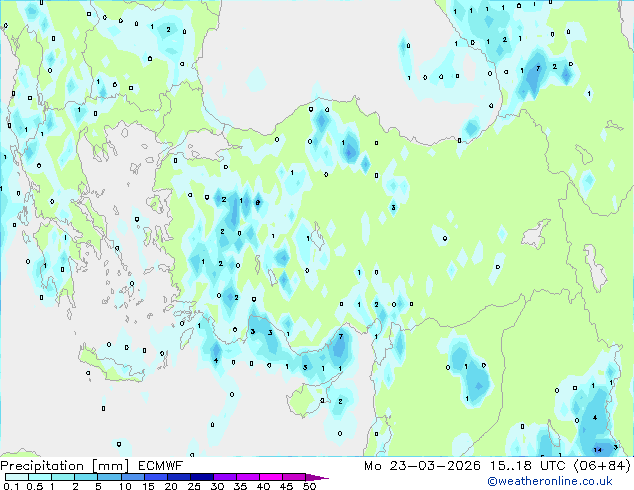
Task: Select the legend swatch between 0.5 and 1
Action: pyautogui.click(x=40, y=477)
